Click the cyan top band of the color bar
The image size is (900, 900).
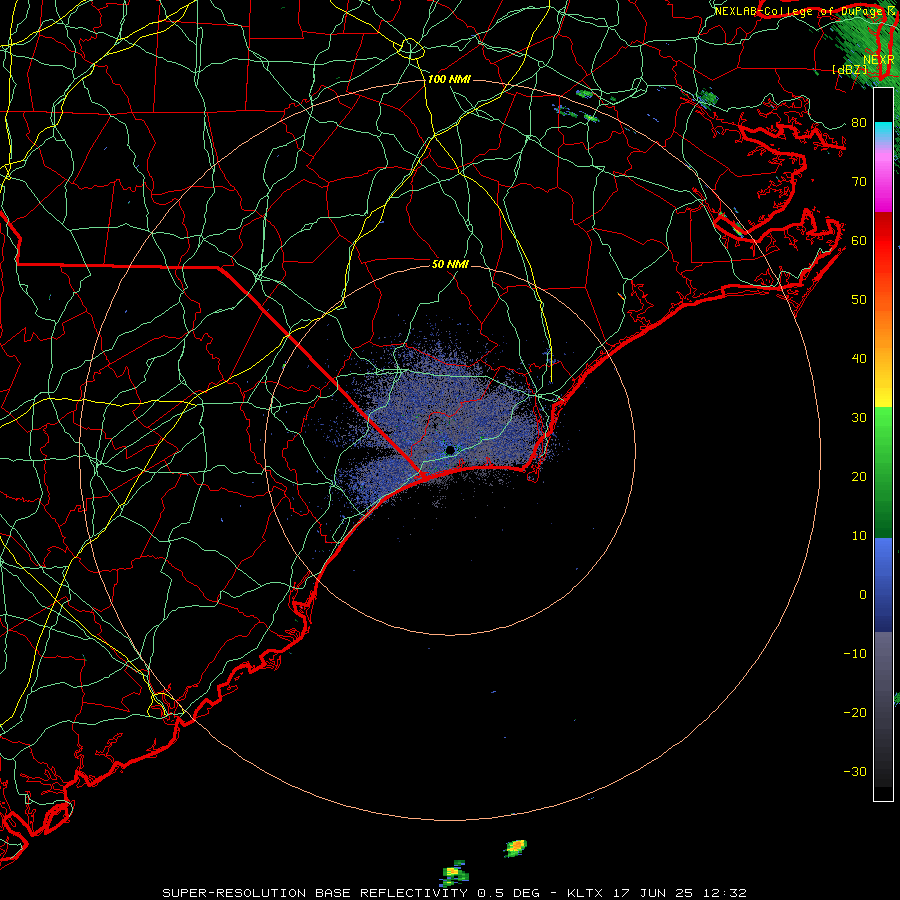click(x=883, y=131)
